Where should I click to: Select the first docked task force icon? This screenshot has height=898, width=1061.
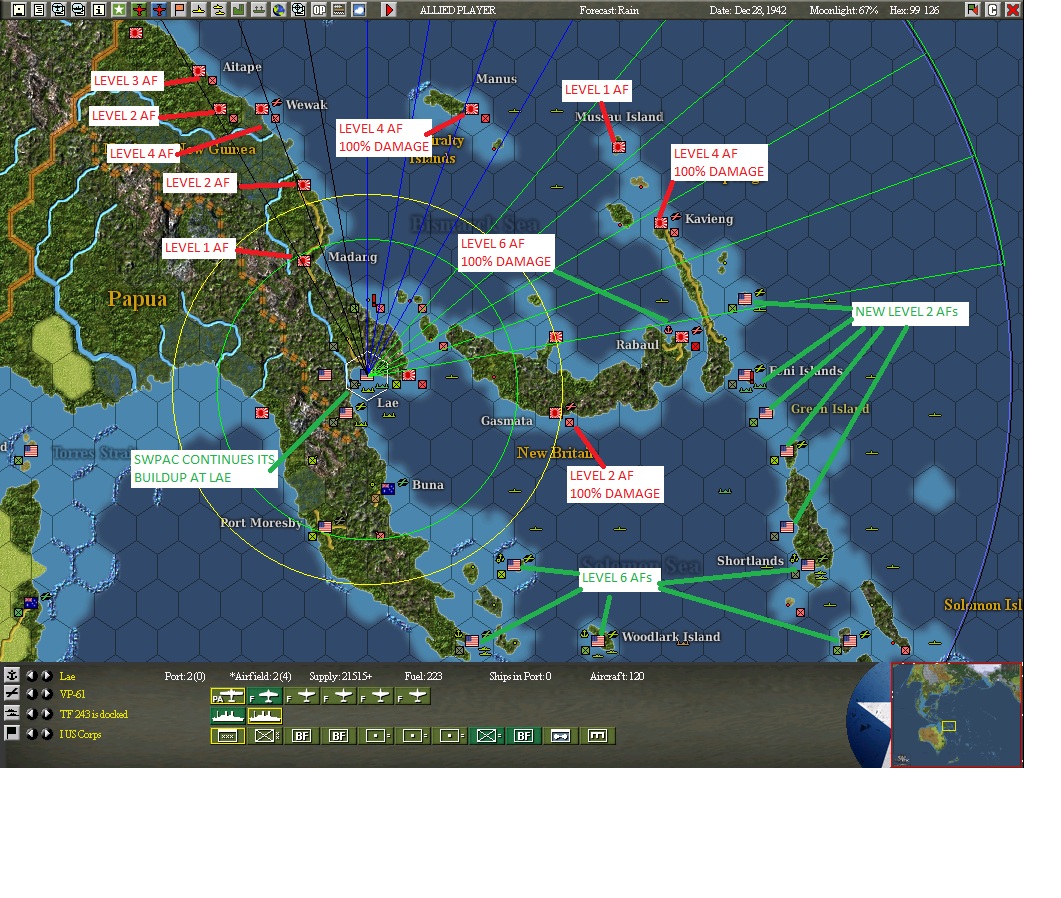pos(228,715)
